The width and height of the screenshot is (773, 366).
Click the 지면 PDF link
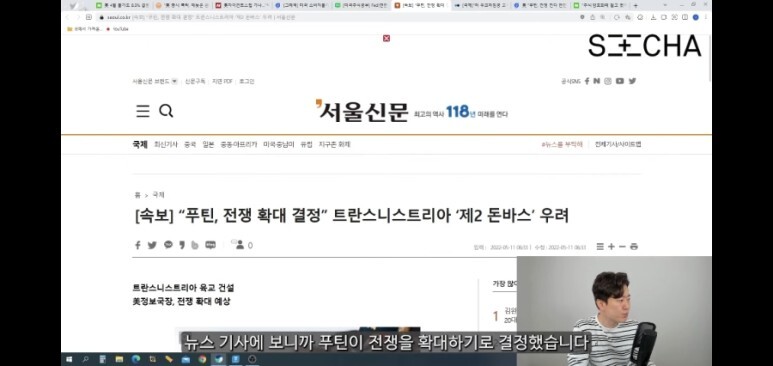click(x=222, y=81)
